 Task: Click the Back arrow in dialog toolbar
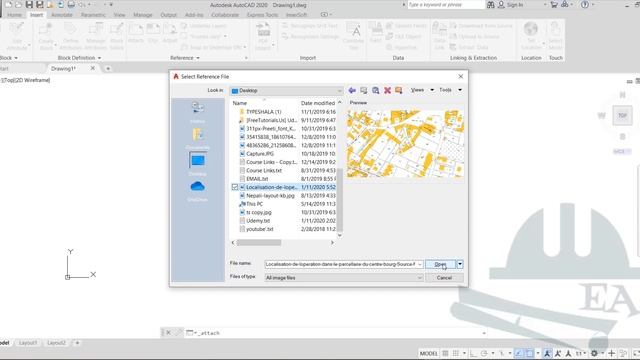(352, 90)
